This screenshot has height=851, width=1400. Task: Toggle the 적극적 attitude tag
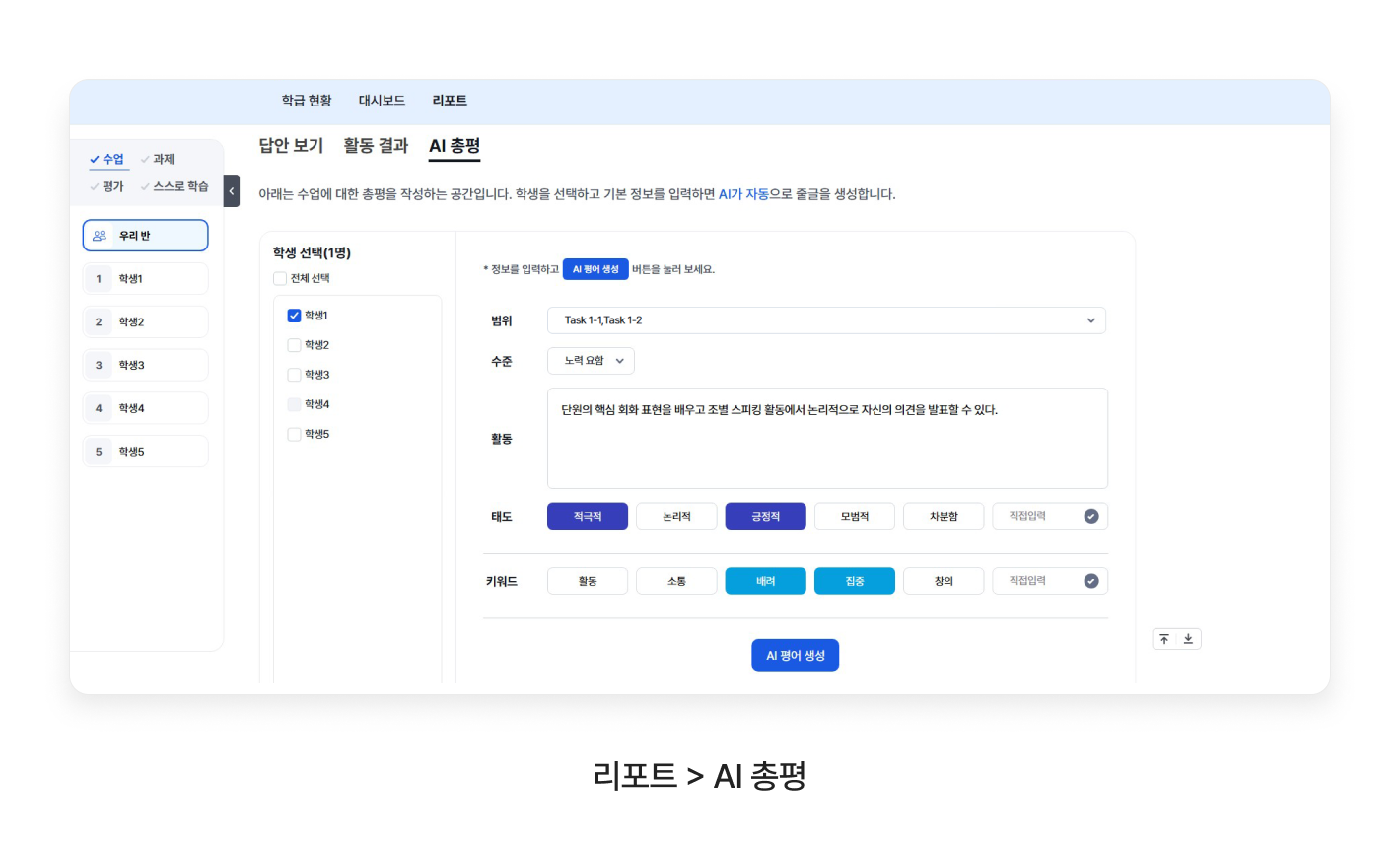point(588,517)
